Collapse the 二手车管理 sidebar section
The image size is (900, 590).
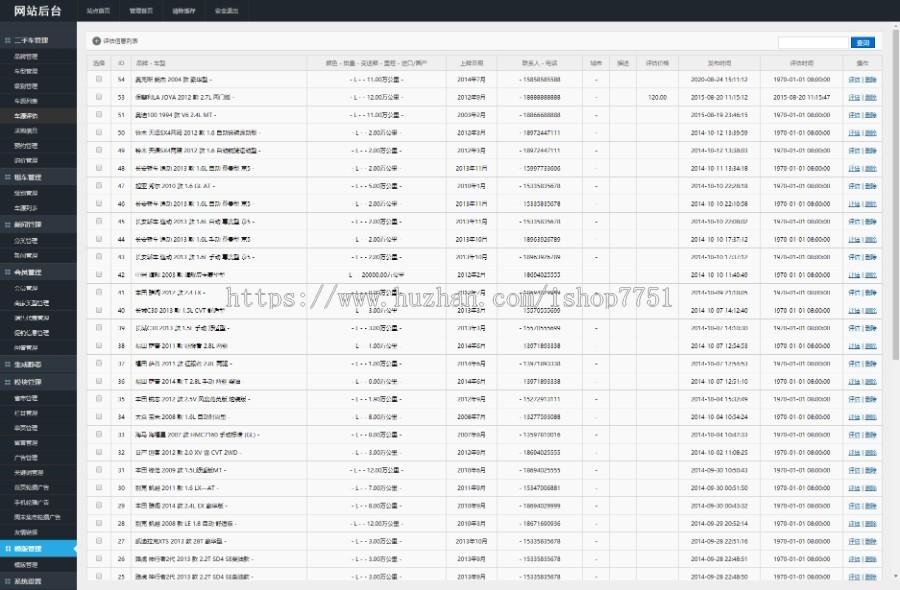[x=38, y=40]
